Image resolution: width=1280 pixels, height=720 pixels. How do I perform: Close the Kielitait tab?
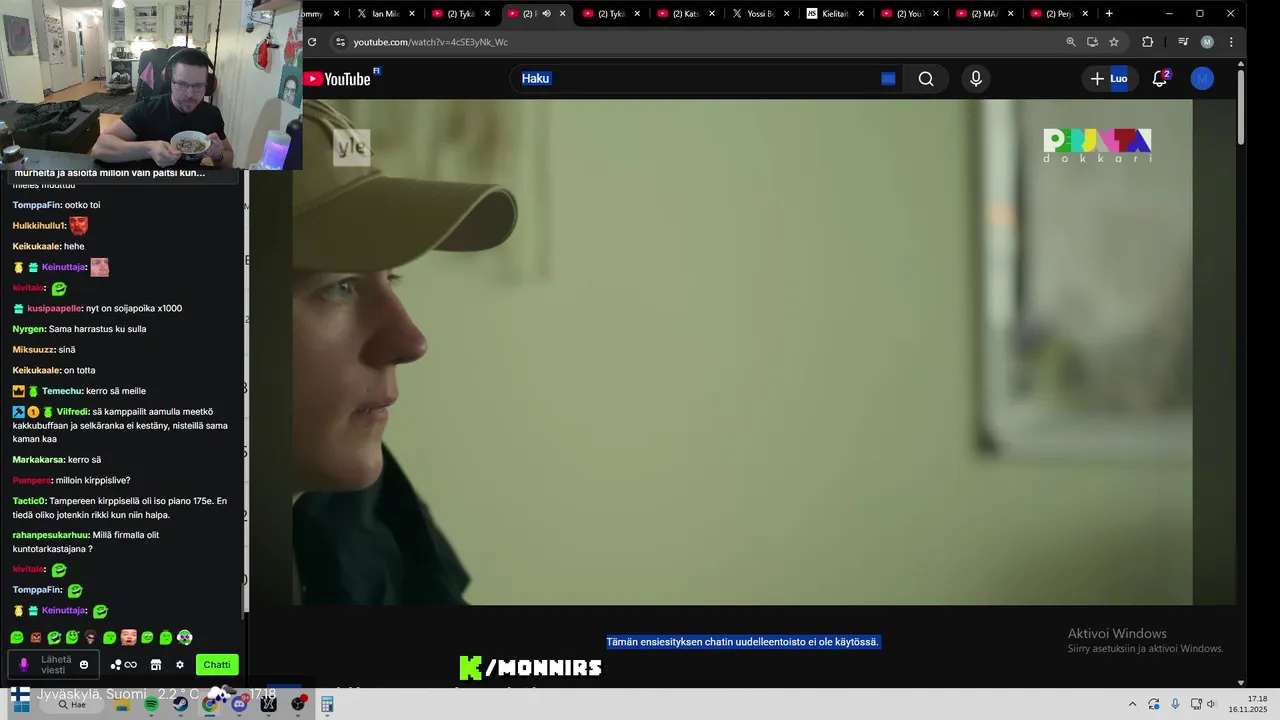(x=861, y=14)
